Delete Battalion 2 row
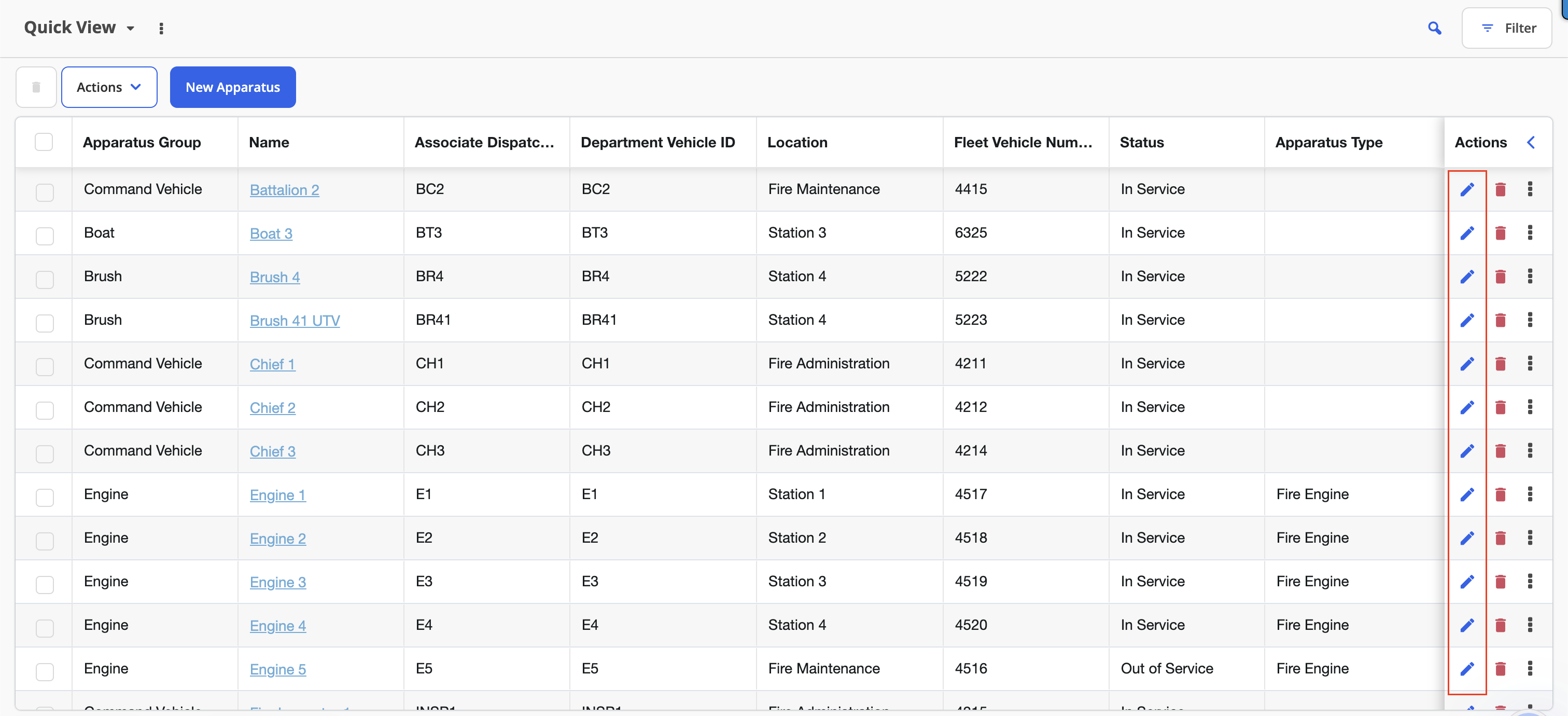This screenshot has width=1568, height=716. pyautogui.click(x=1501, y=189)
